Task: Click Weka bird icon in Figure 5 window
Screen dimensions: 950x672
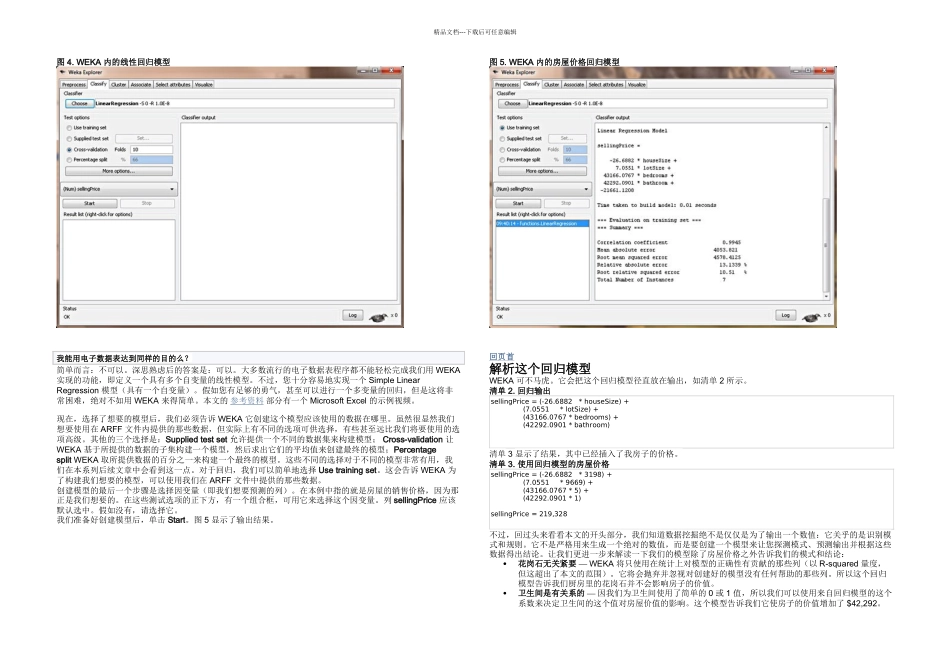Action: tap(811, 316)
